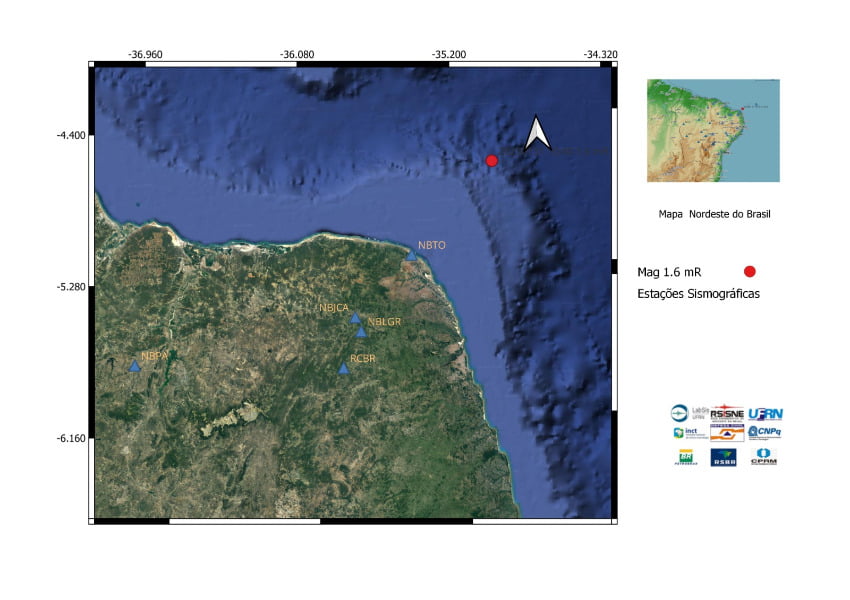The width and height of the screenshot is (850, 600).
Task: Click the Petrobras BR logo
Action: (x=686, y=457)
